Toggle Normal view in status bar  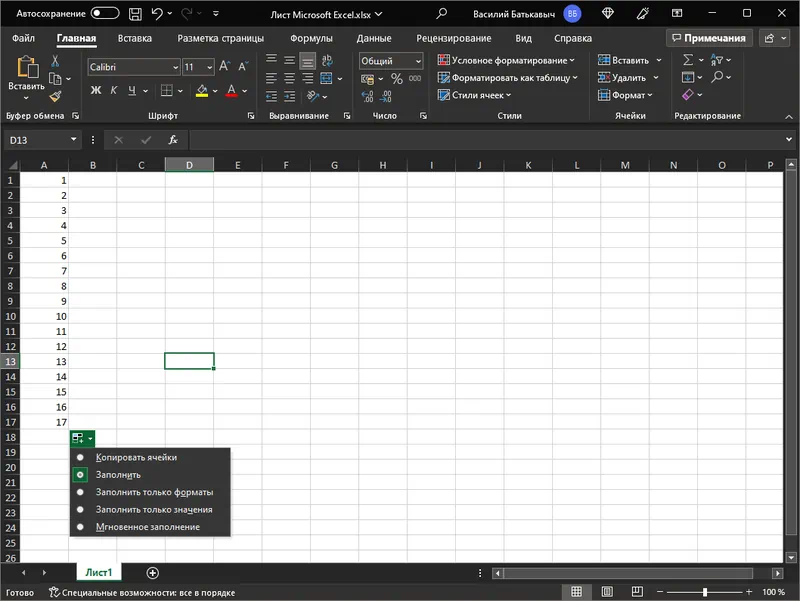[x=577, y=592]
